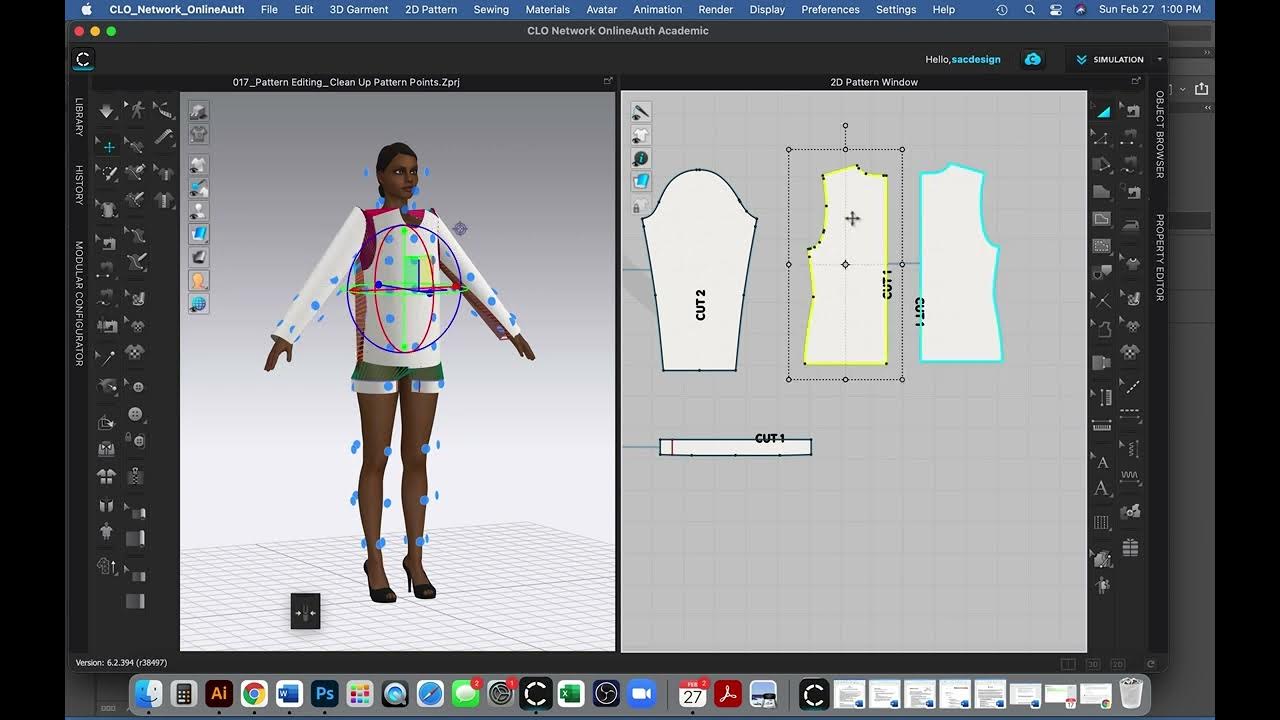Select the large letter A text tool
The width and height of the screenshot is (1280, 720).
tap(1102, 489)
